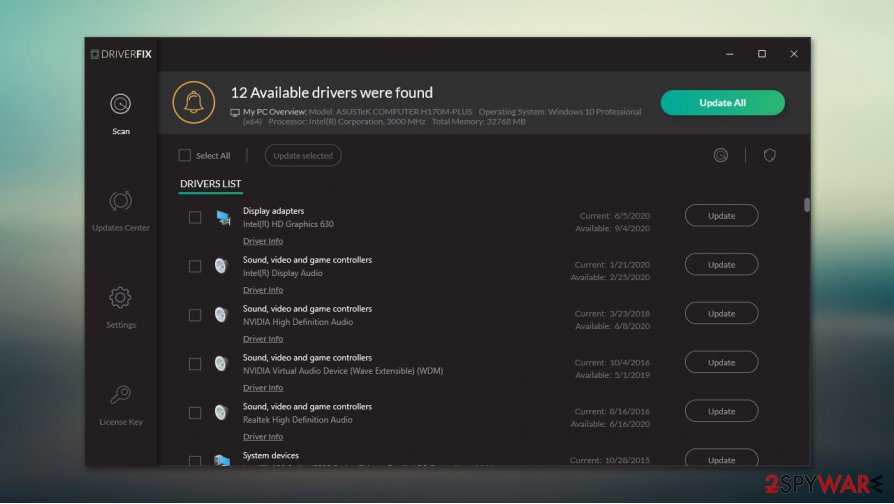This screenshot has height=504, width=894.
Task: Tick checkbox for NVIDIA Virtual Audio Device
Action: [x=195, y=364]
